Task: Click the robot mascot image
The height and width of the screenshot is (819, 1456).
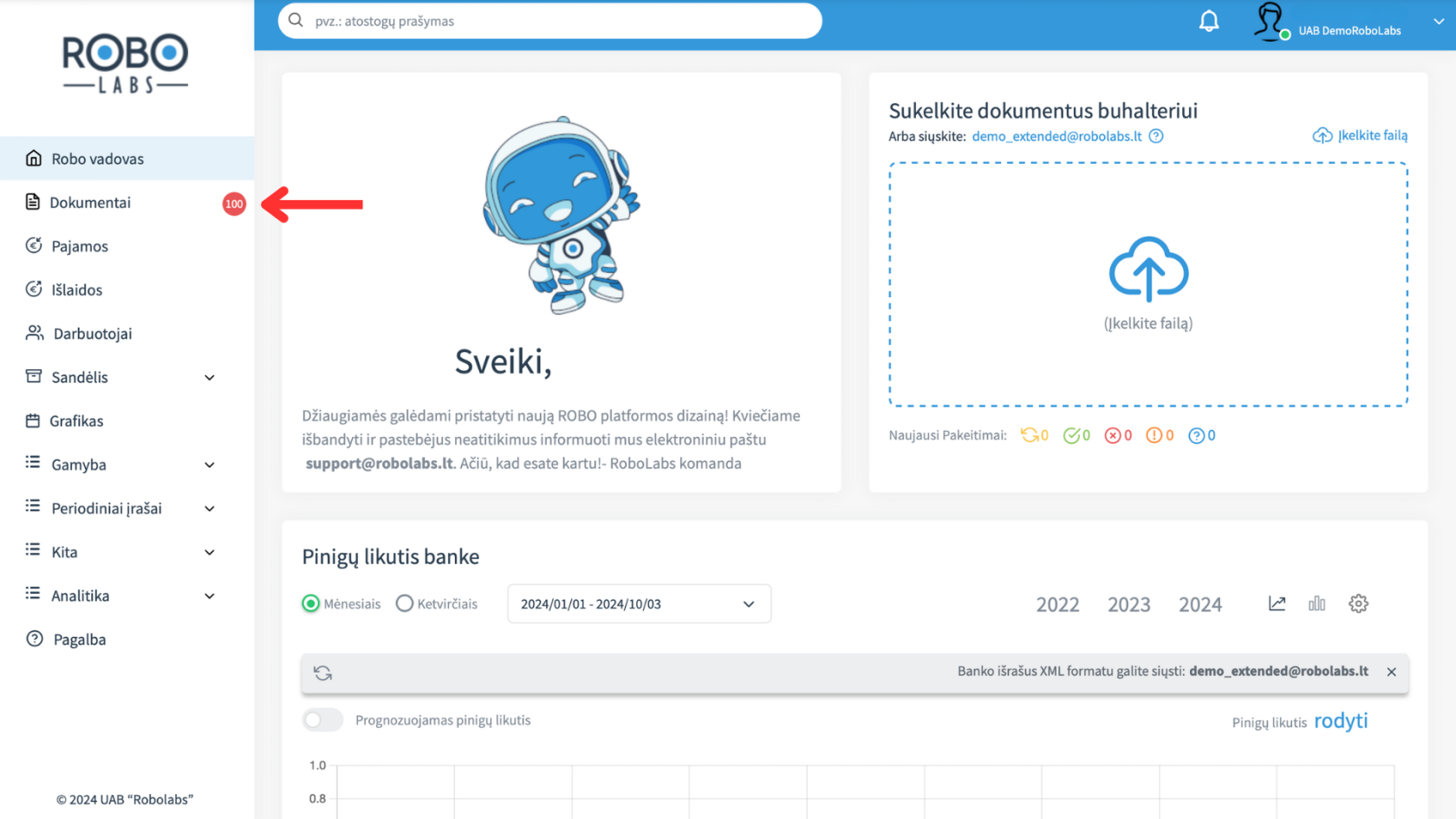Action: 561,215
